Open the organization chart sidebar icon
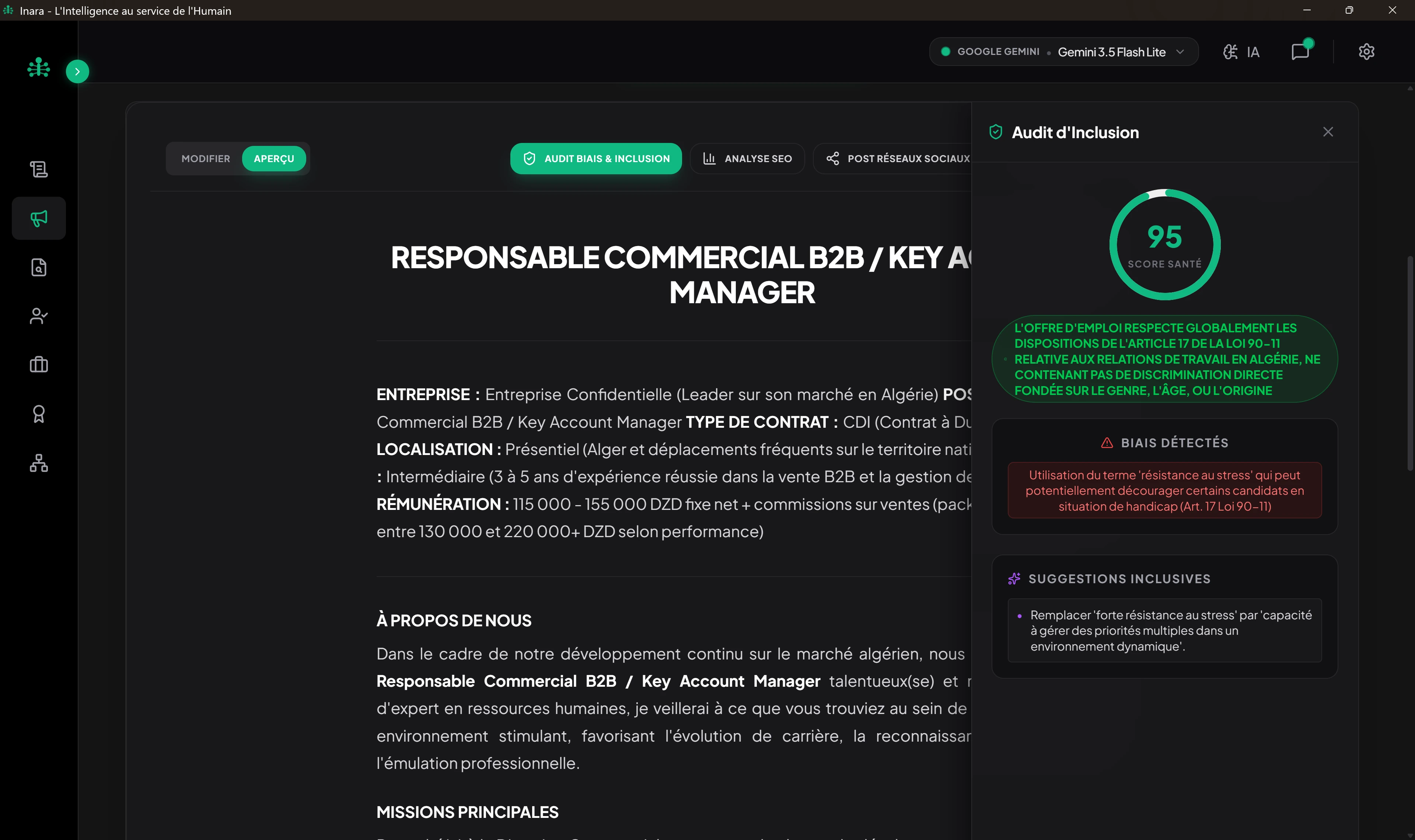The width and height of the screenshot is (1415, 840). (38, 462)
